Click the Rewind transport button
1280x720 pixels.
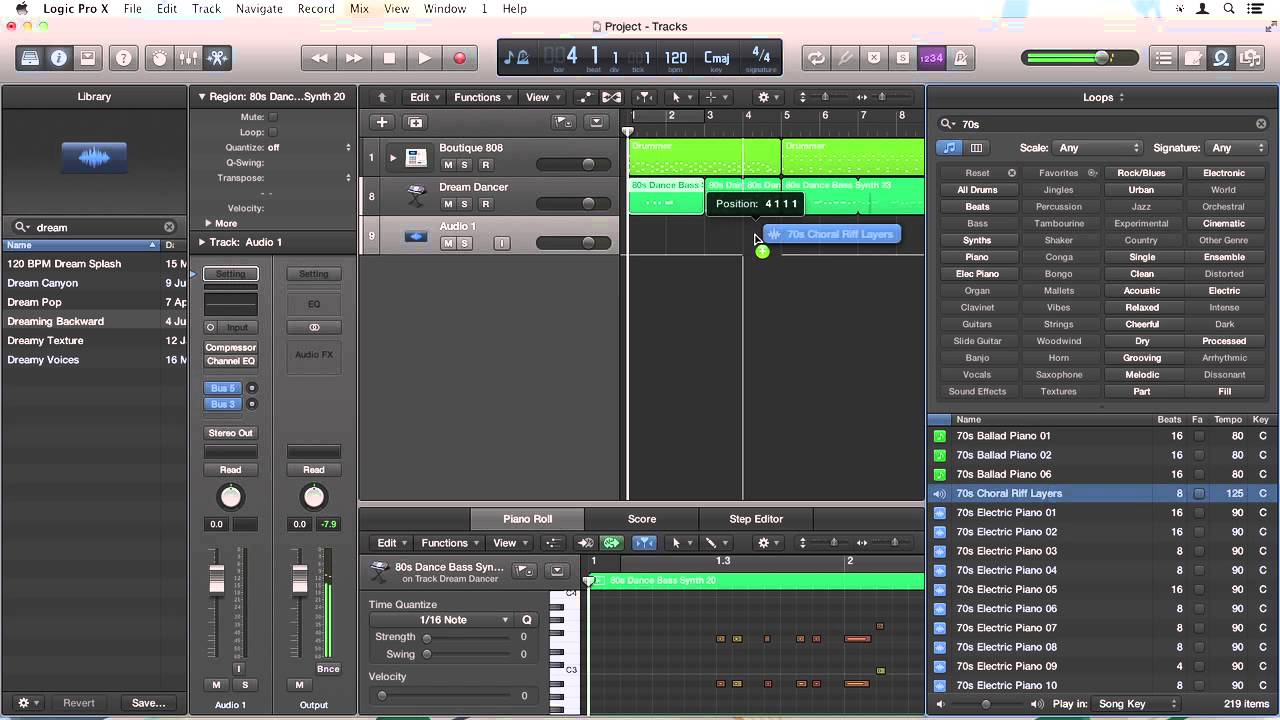[x=319, y=58]
